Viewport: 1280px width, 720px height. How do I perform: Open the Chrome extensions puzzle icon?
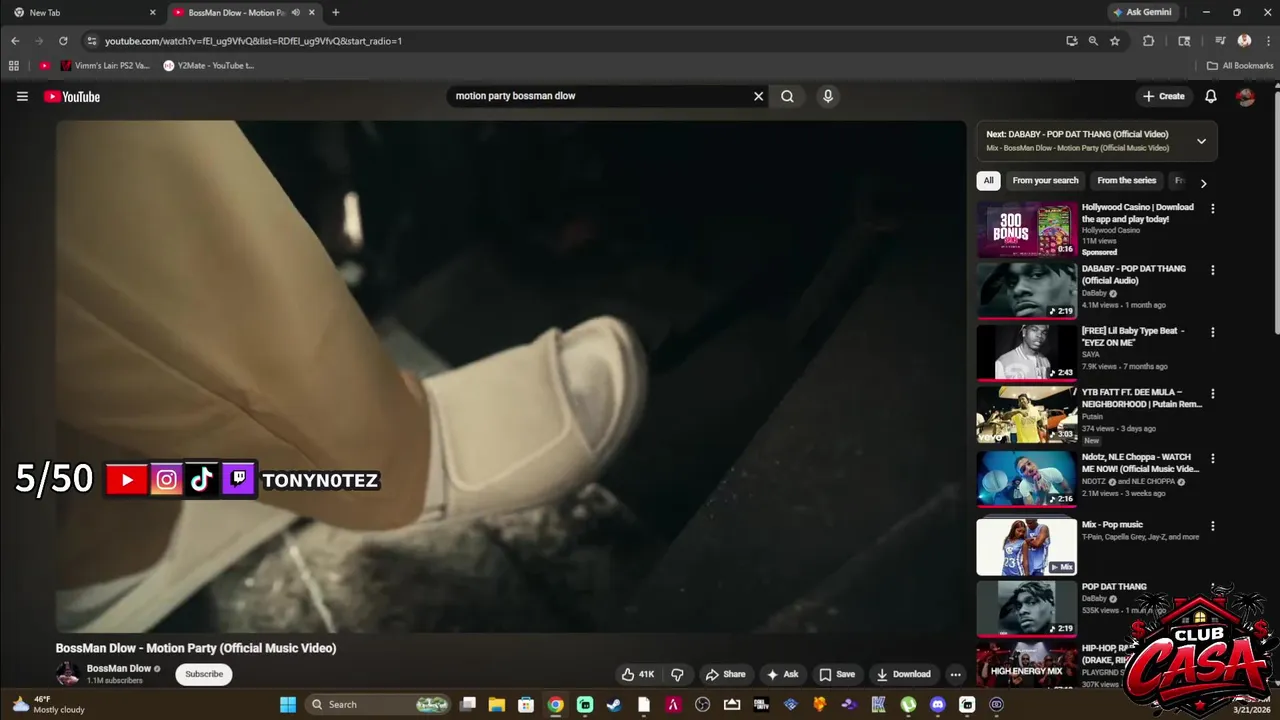pyautogui.click(x=1148, y=41)
